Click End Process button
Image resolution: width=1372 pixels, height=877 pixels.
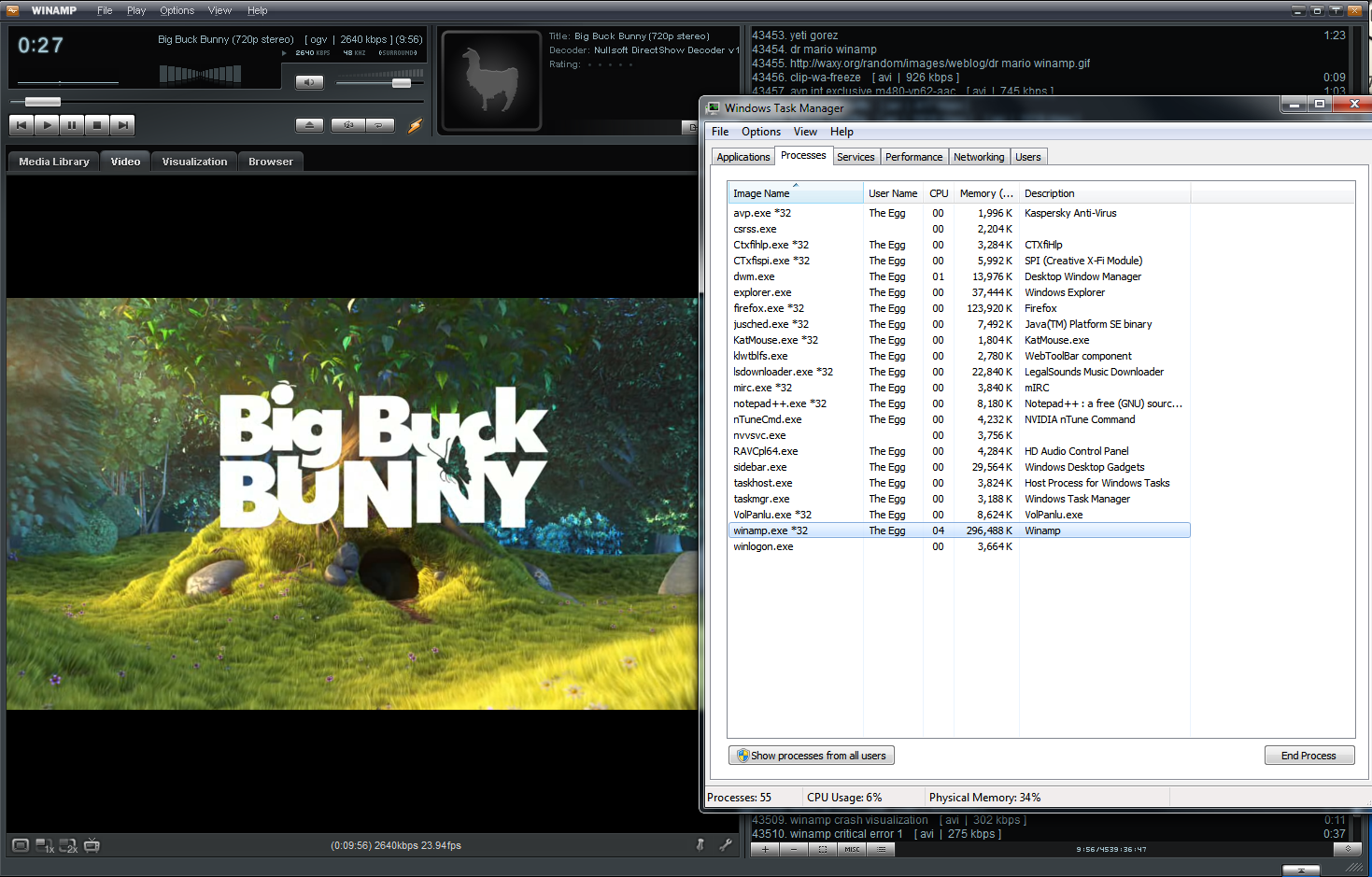(x=1309, y=756)
